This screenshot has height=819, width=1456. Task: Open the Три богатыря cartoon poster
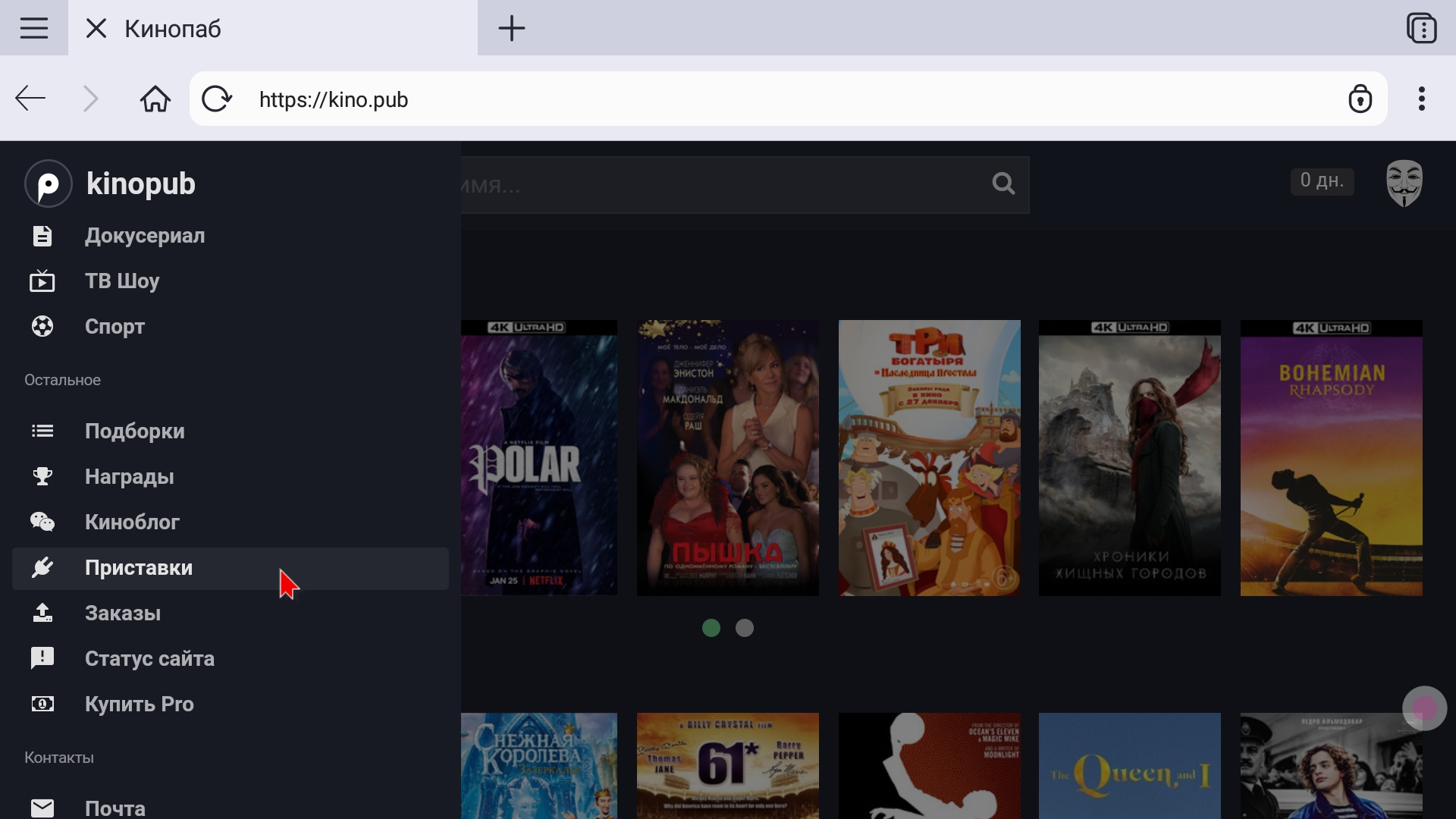[x=930, y=458]
